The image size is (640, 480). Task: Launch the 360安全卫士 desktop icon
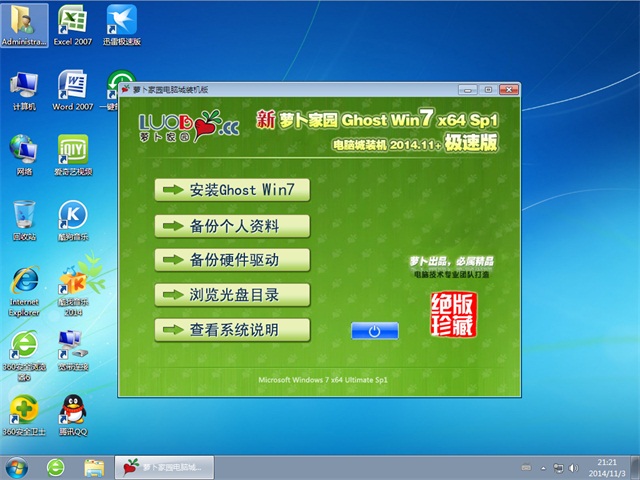pos(24,410)
